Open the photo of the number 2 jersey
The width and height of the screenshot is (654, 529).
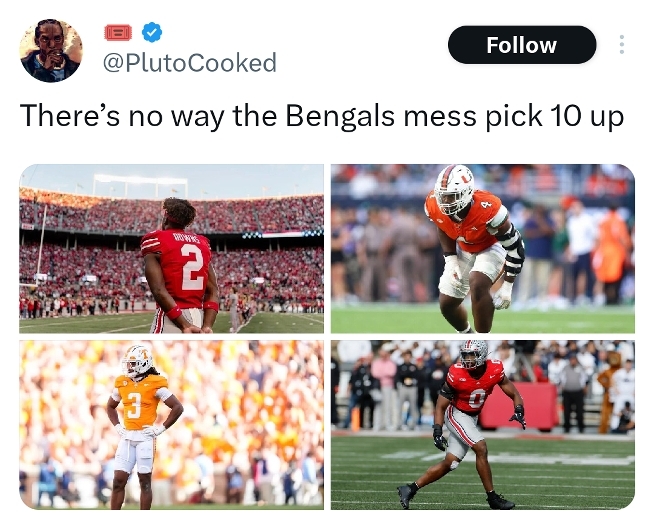[x=171, y=249]
